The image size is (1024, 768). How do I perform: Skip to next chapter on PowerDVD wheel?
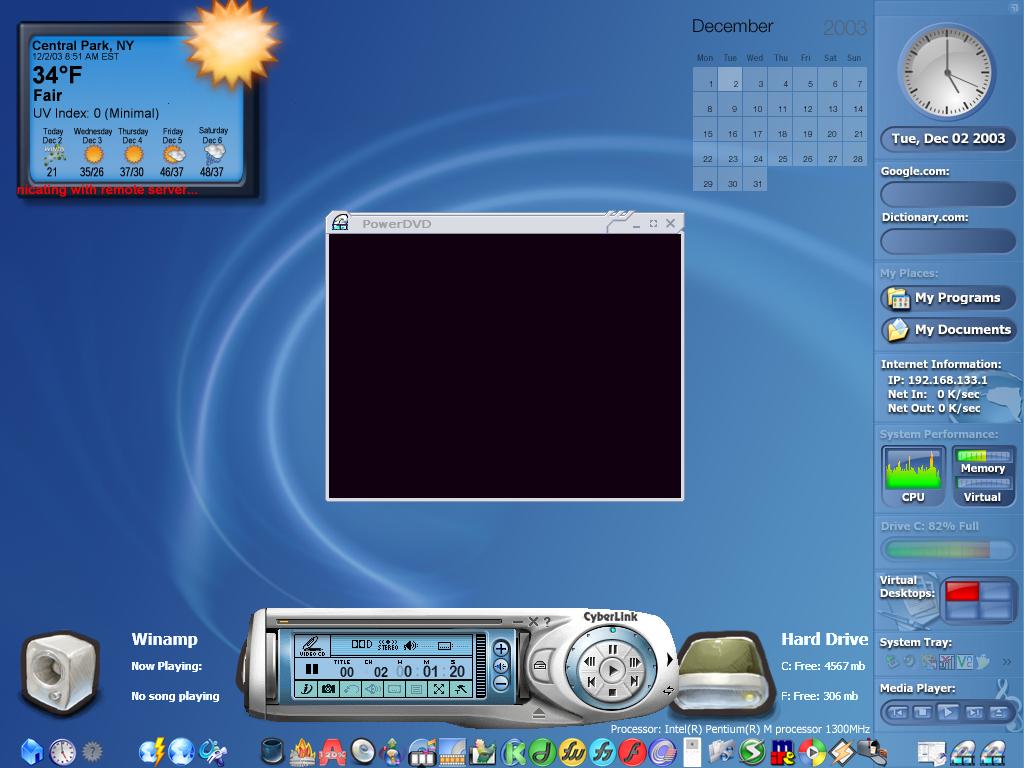(x=634, y=681)
